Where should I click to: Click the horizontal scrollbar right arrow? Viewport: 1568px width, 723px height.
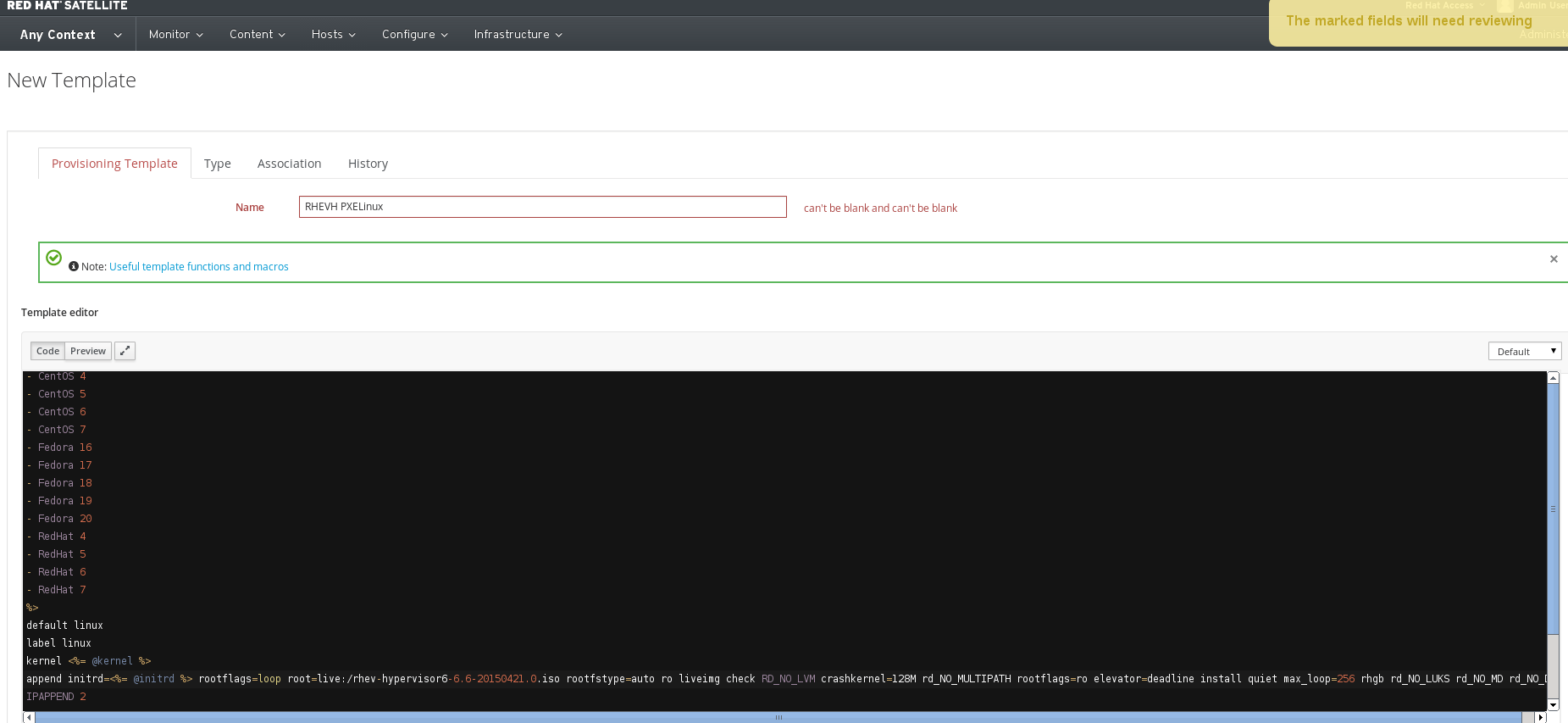pyautogui.click(x=1541, y=717)
